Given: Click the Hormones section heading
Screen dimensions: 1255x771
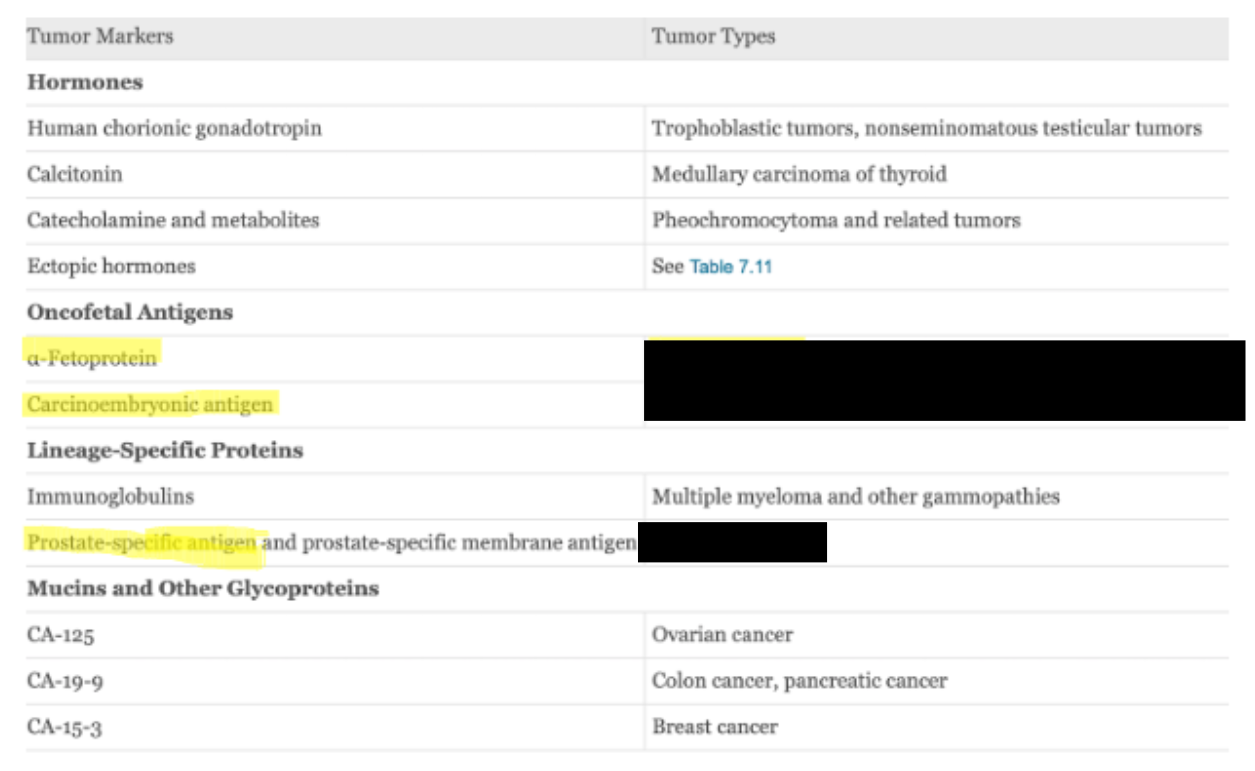Looking at the screenshot, I should tap(85, 82).
